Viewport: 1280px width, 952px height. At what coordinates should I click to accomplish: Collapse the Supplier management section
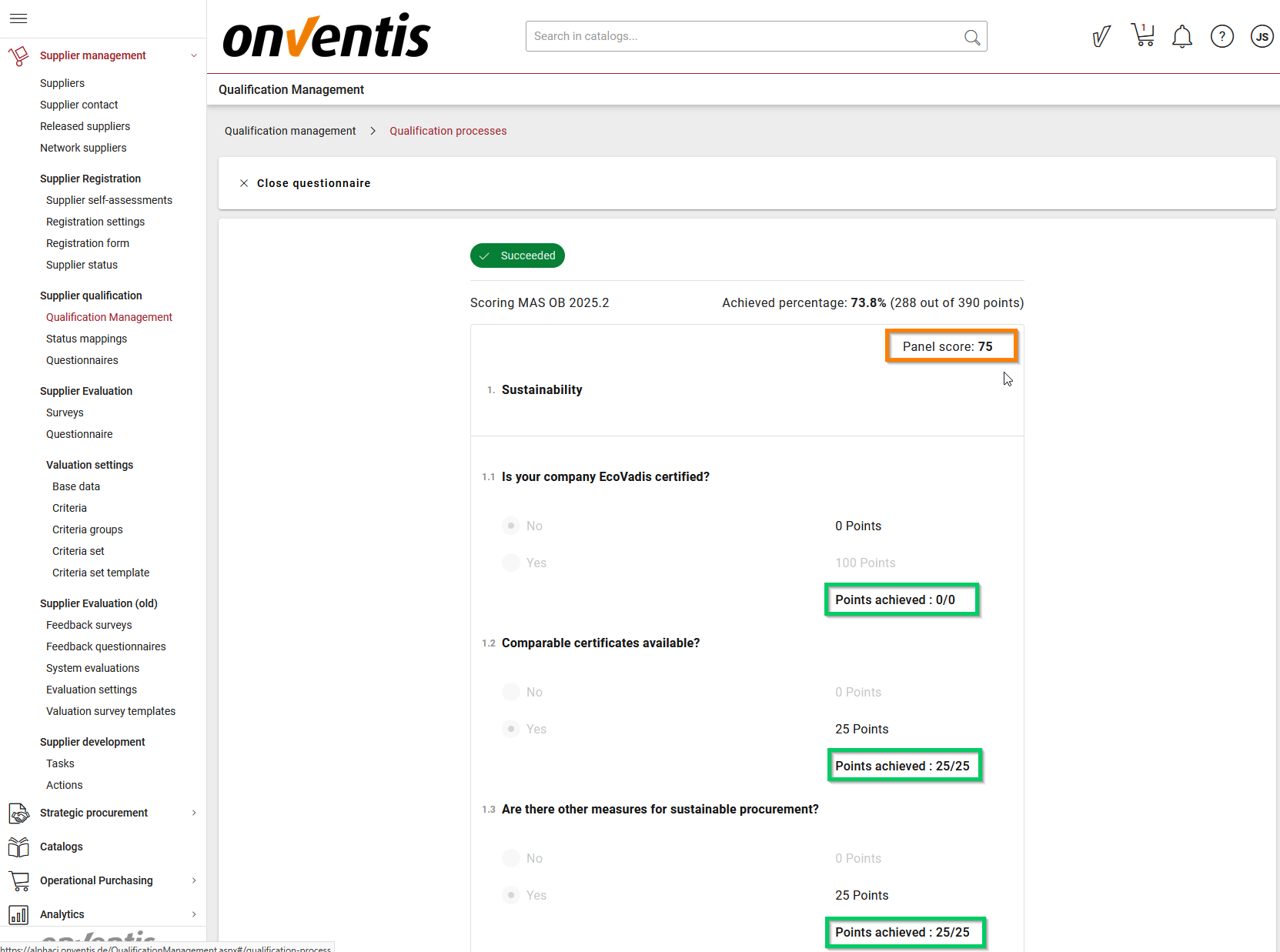point(194,55)
